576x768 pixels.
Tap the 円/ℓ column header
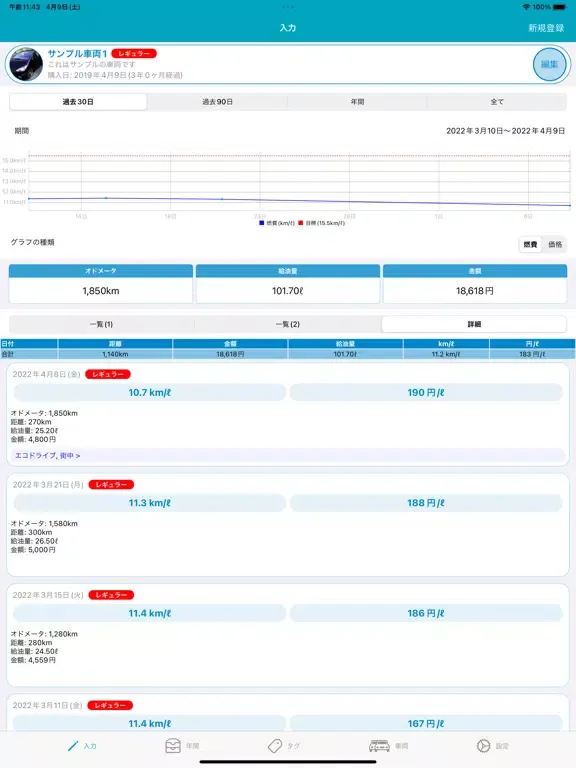532,344
